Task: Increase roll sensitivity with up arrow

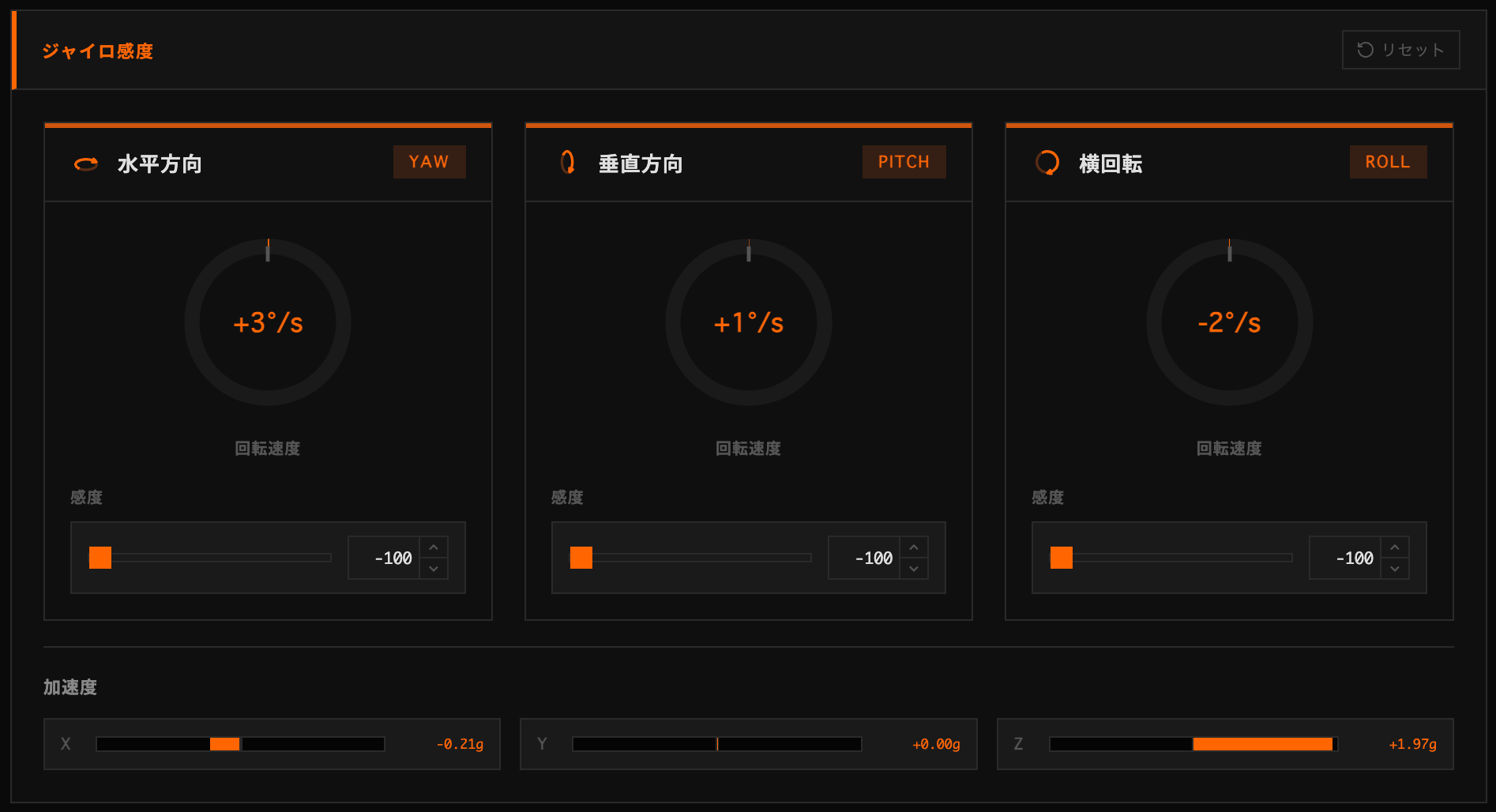Action: click(1395, 547)
